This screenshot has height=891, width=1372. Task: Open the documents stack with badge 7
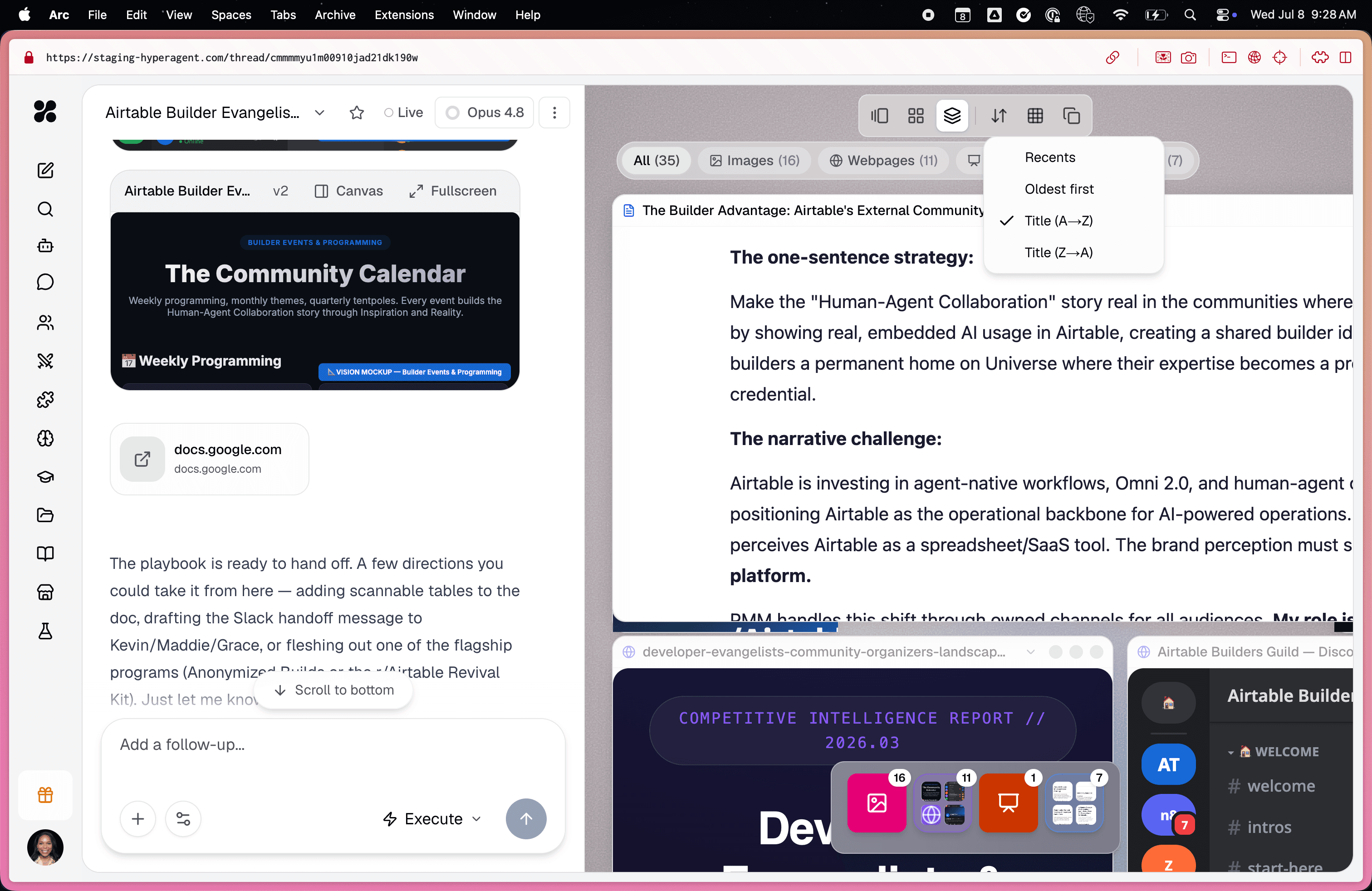[1074, 802]
